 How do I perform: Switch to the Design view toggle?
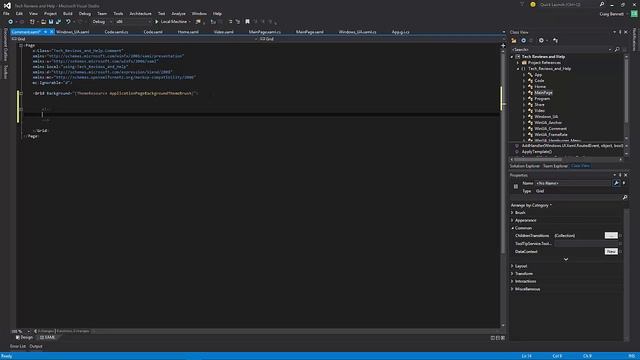point(24,338)
